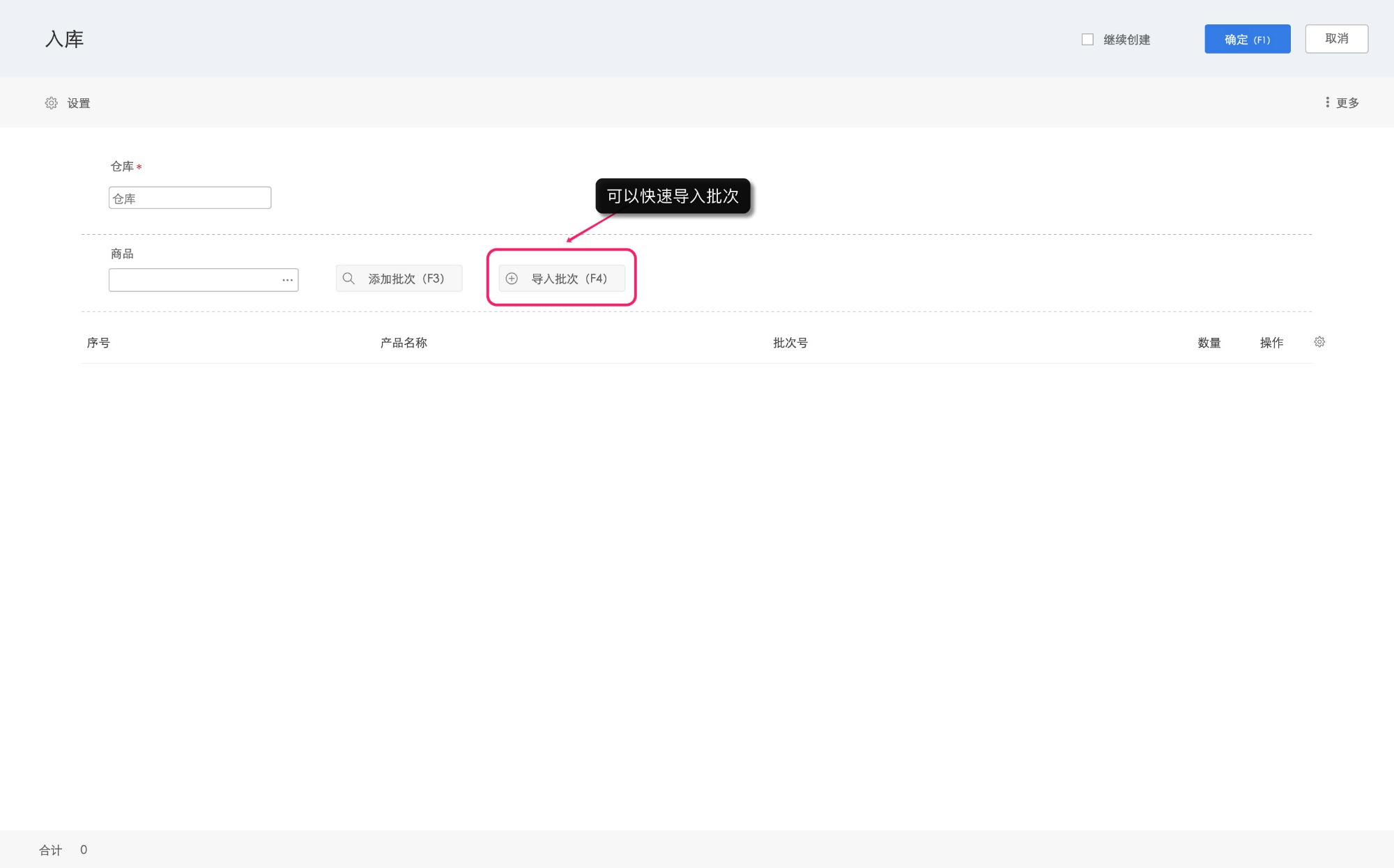Viewport: 1394px width, 868px height.
Task: Open the 更多 vertical dots menu
Action: (1327, 102)
